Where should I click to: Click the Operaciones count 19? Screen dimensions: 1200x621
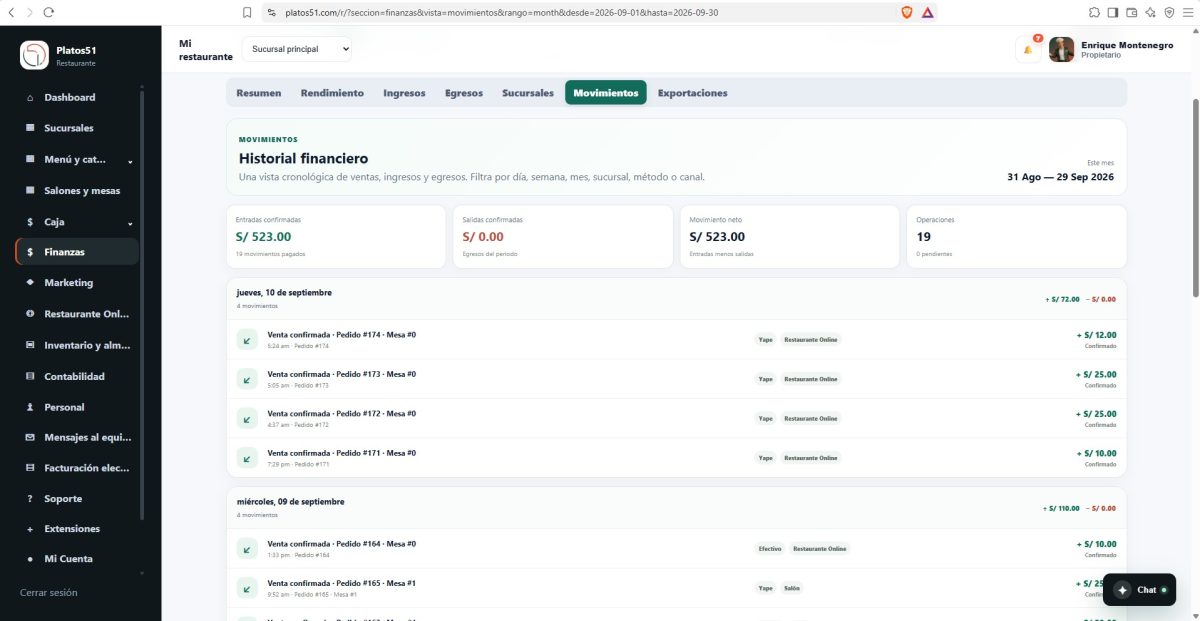[924, 237]
